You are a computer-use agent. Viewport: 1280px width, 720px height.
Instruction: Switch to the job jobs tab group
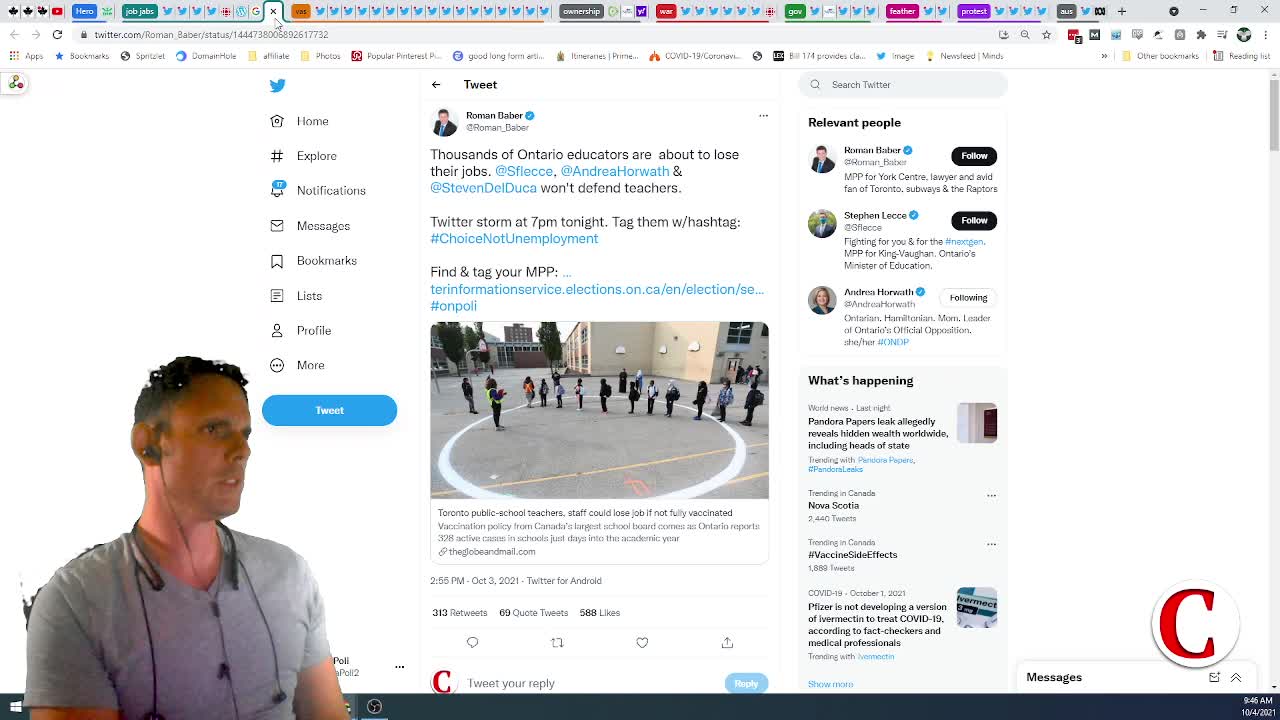pyautogui.click(x=139, y=11)
